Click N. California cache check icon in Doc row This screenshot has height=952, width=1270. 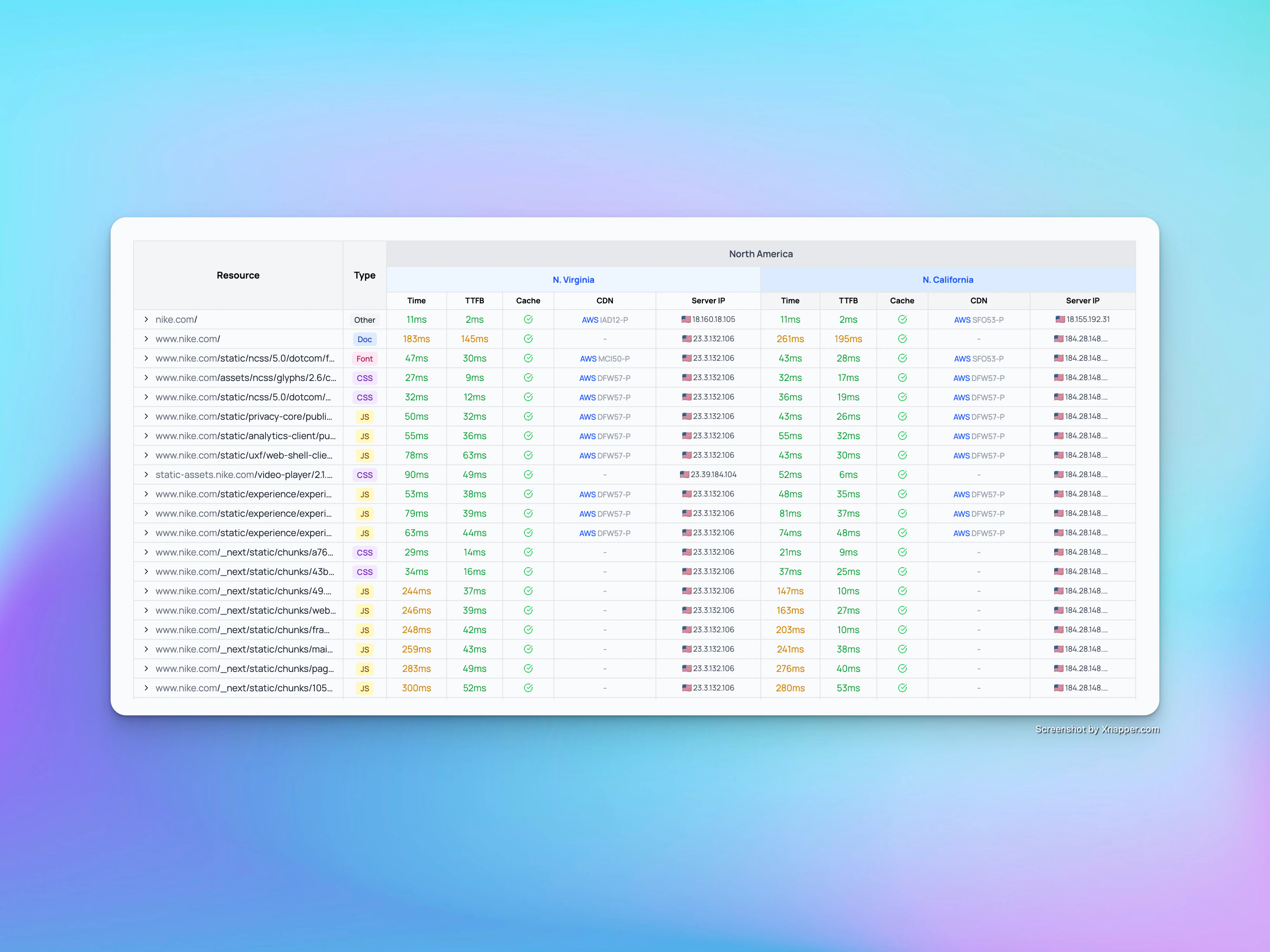point(902,339)
